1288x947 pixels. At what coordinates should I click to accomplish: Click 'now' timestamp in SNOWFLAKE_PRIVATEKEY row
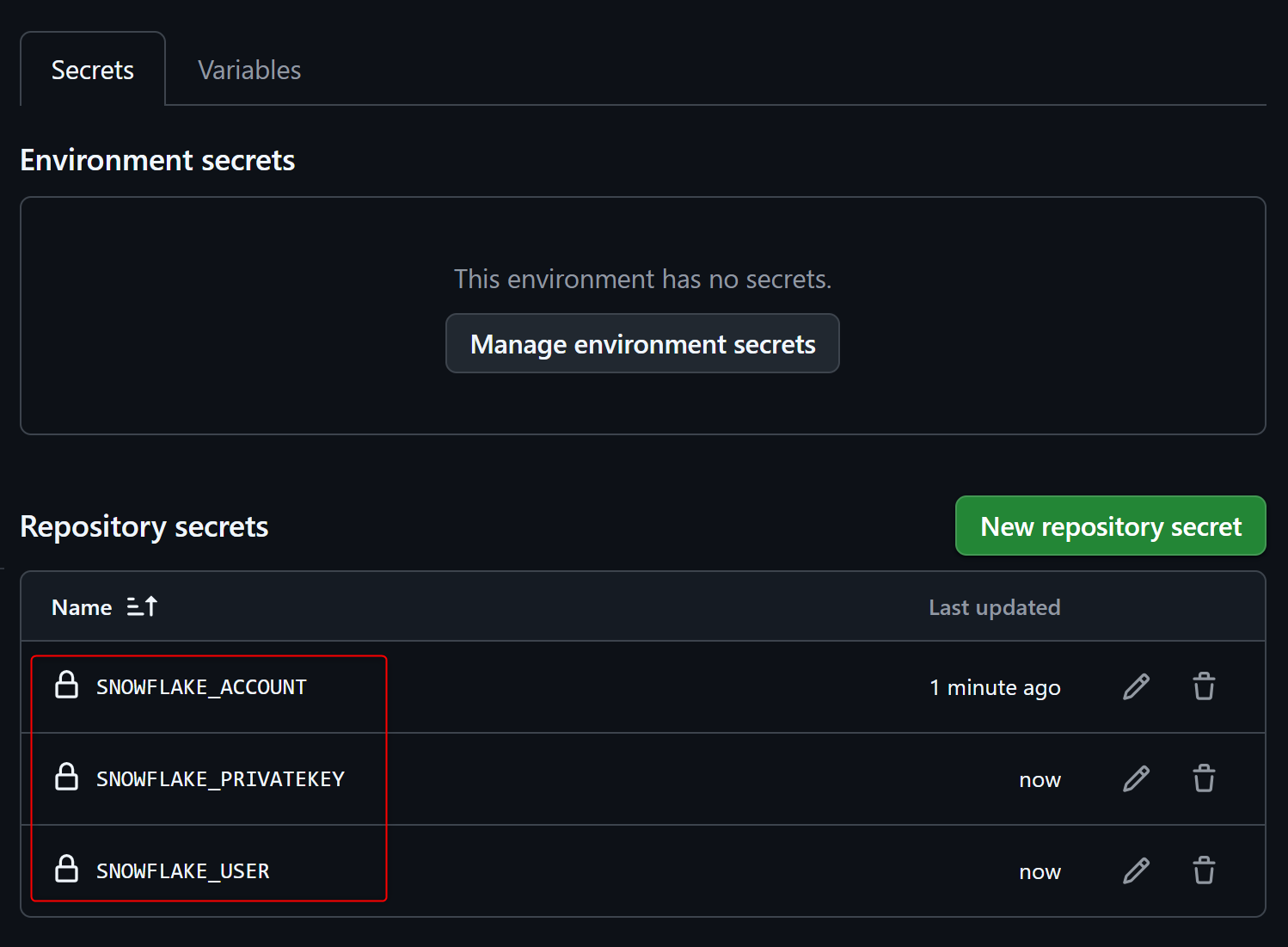click(1040, 780)
